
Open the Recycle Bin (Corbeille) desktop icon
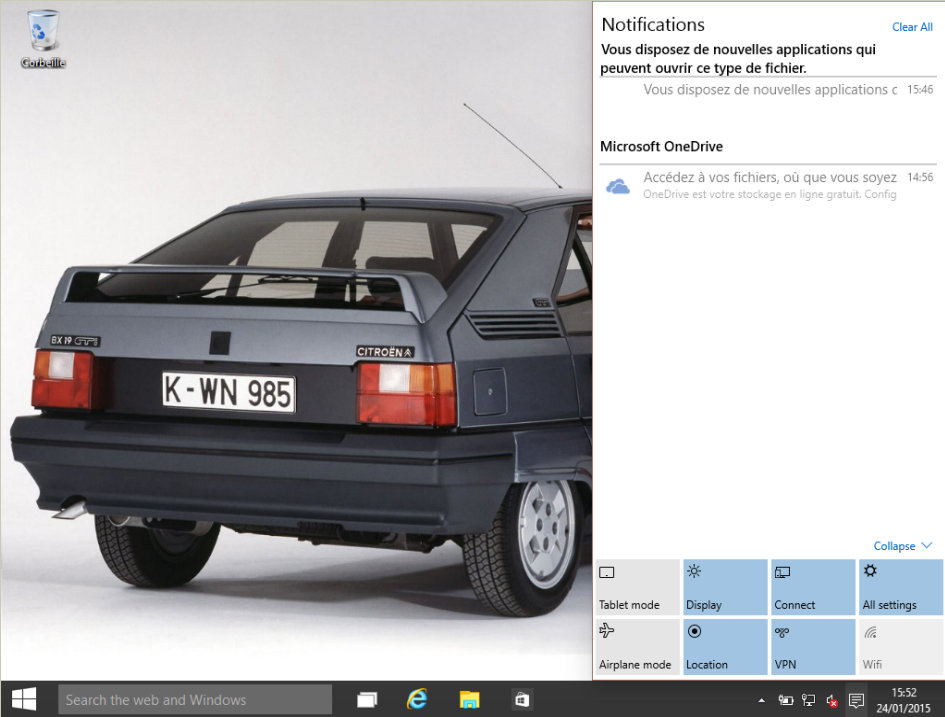(x=43, y=38)
